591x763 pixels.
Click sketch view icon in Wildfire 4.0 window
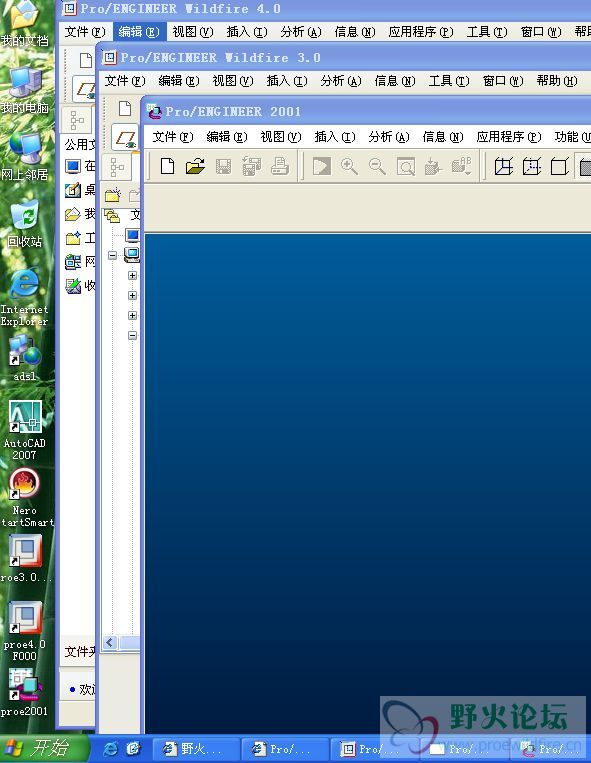(85, 90)
